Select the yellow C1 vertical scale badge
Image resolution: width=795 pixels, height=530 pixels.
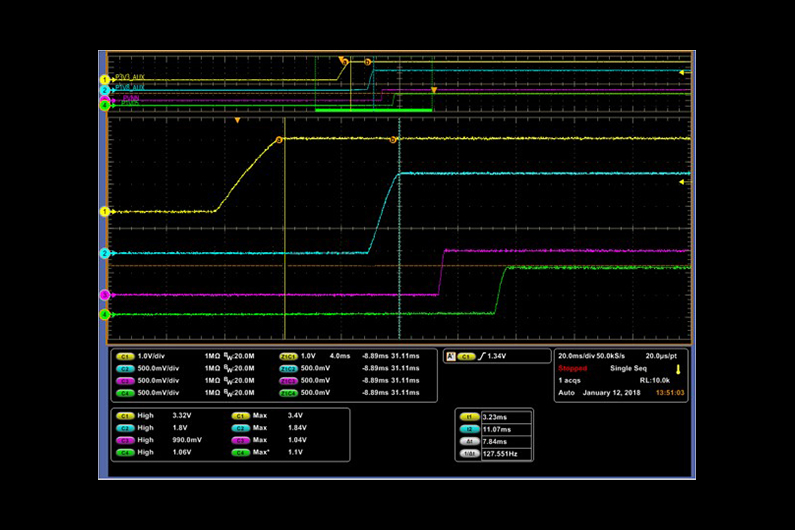[125, 357]
